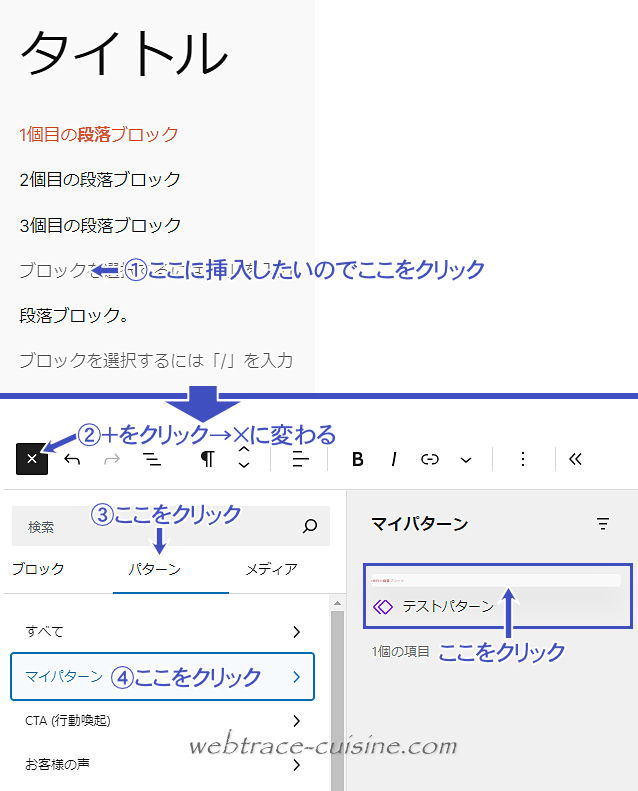Click the empty ブロックを選択するには「/」を入力 block
Image resolution: width=638 pixels, height=791 pixels.
coord(156,361)
